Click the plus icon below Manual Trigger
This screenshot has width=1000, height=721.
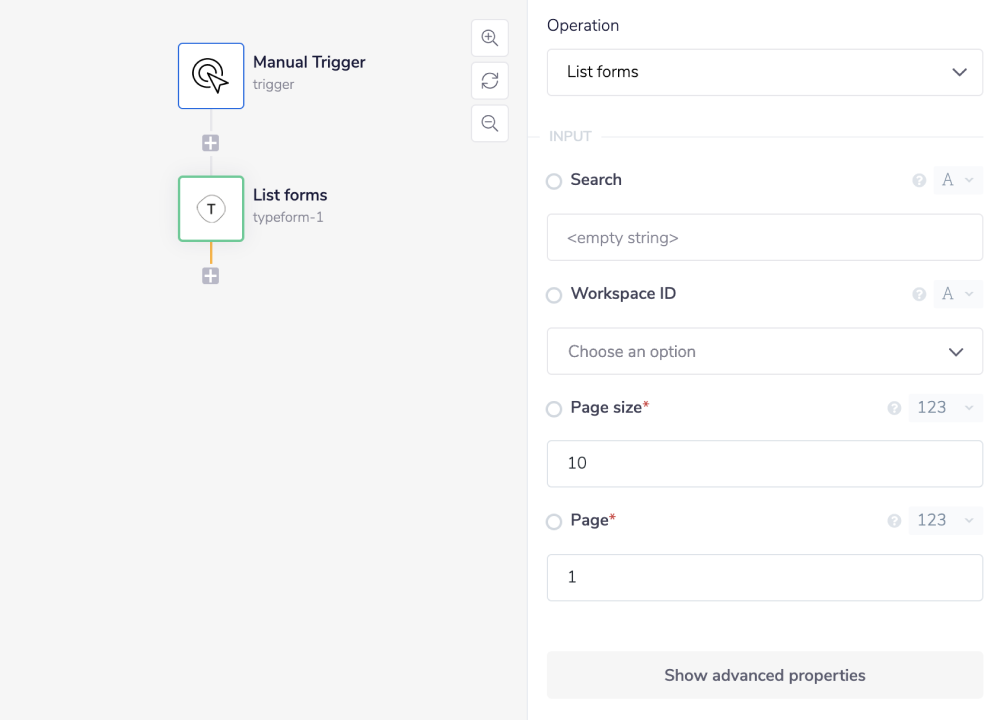pyautogui.click(x=210, y=142)
